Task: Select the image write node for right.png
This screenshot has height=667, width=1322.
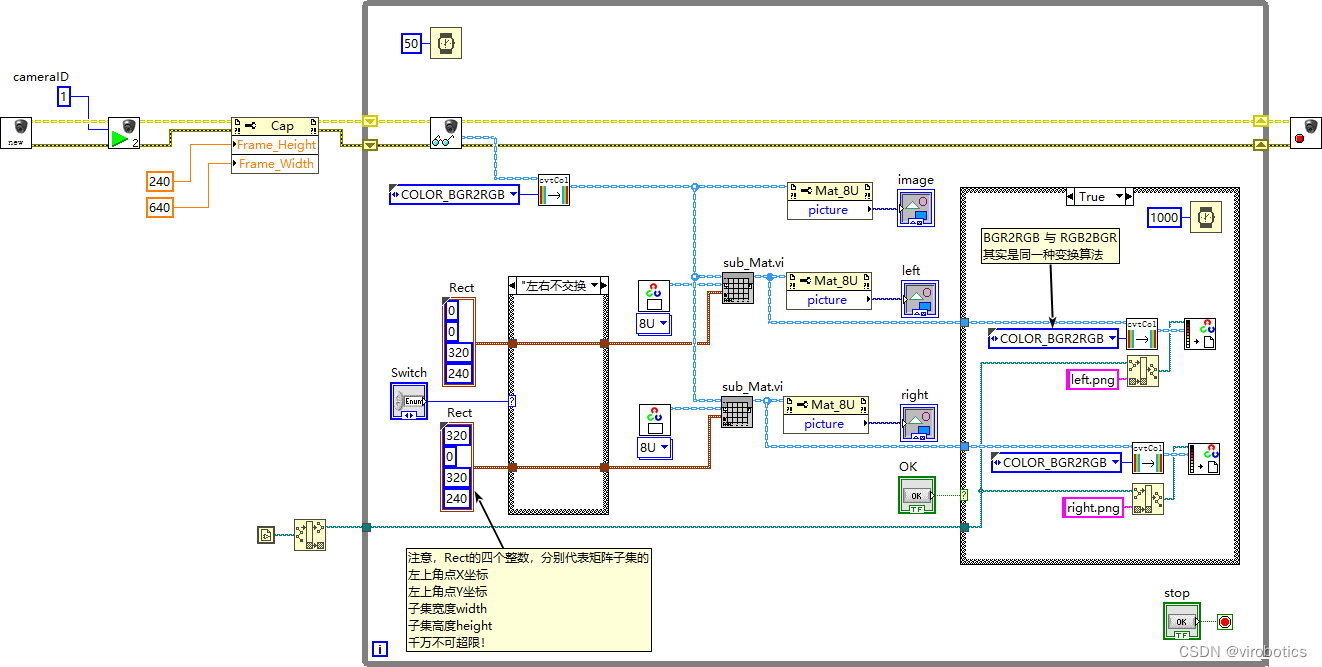Action: coord(1204,458)
